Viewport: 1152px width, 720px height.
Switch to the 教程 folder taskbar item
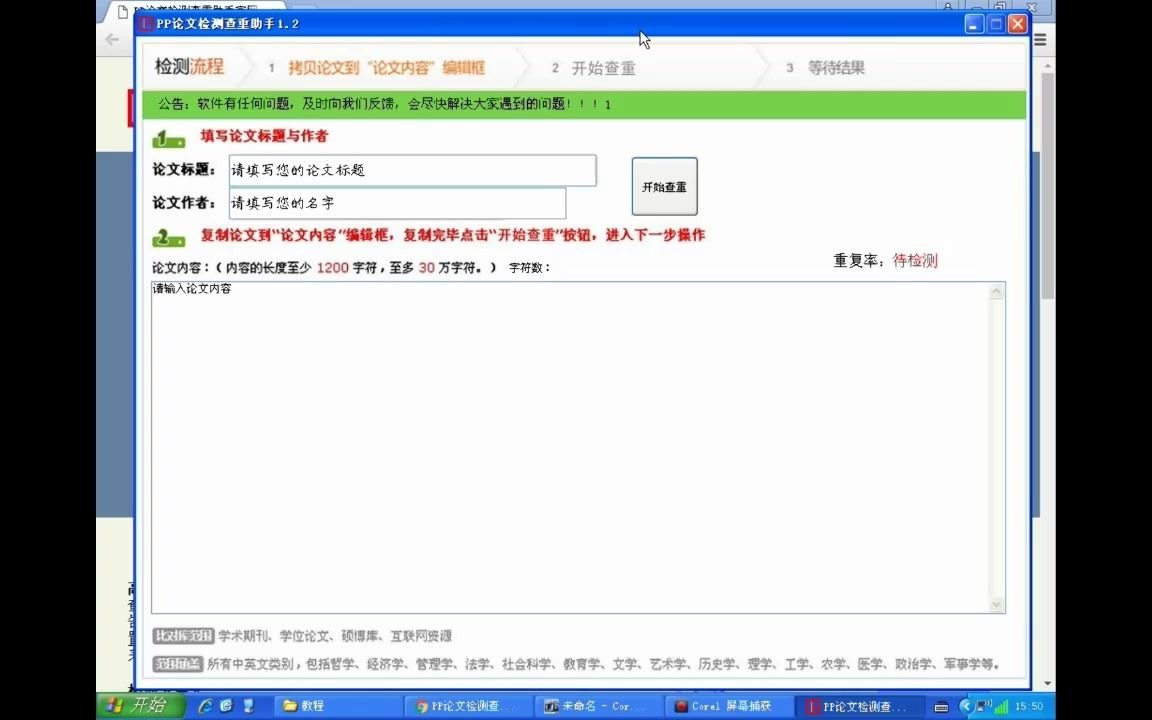click(x=338, y=706)
